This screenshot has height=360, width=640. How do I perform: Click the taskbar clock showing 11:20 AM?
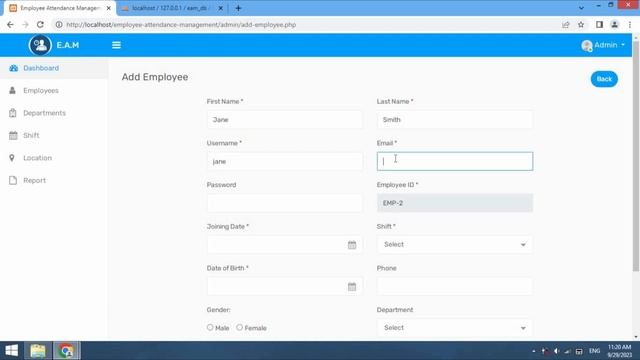click(x=619, y=351)
